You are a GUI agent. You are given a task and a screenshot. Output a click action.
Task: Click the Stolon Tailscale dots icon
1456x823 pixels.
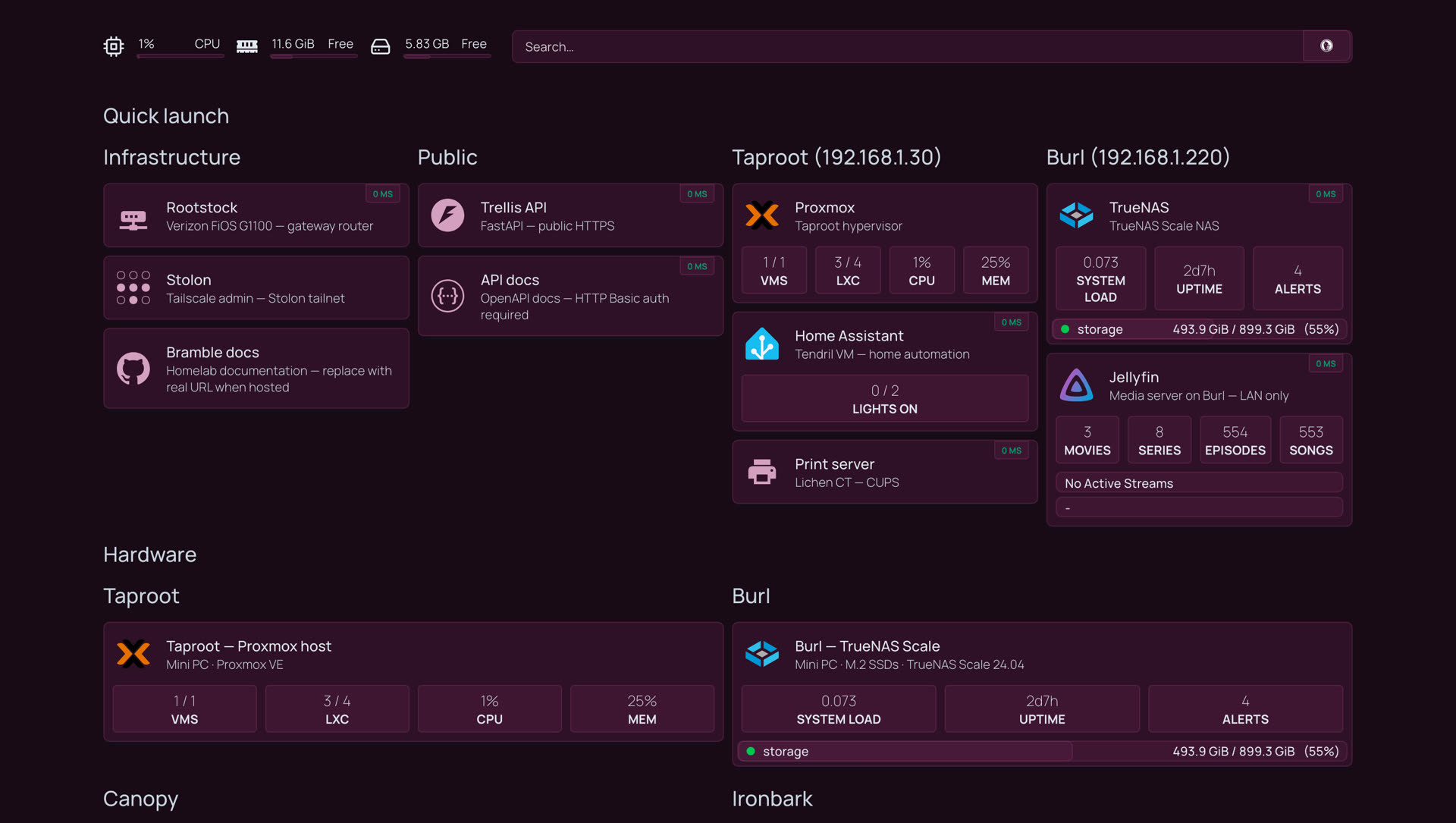pos(133,288)
